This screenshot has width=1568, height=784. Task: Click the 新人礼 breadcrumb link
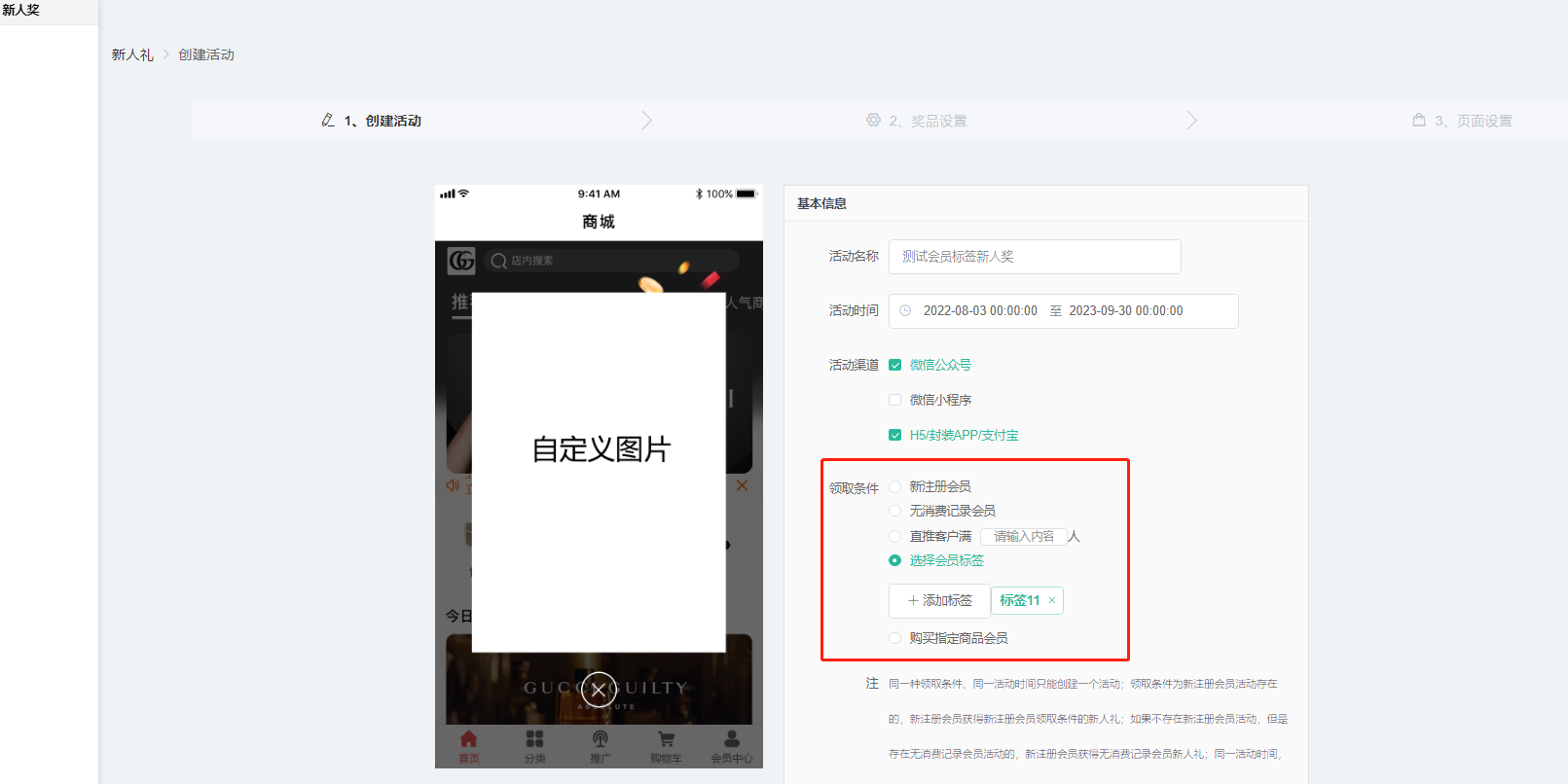(x=132, y=54)
